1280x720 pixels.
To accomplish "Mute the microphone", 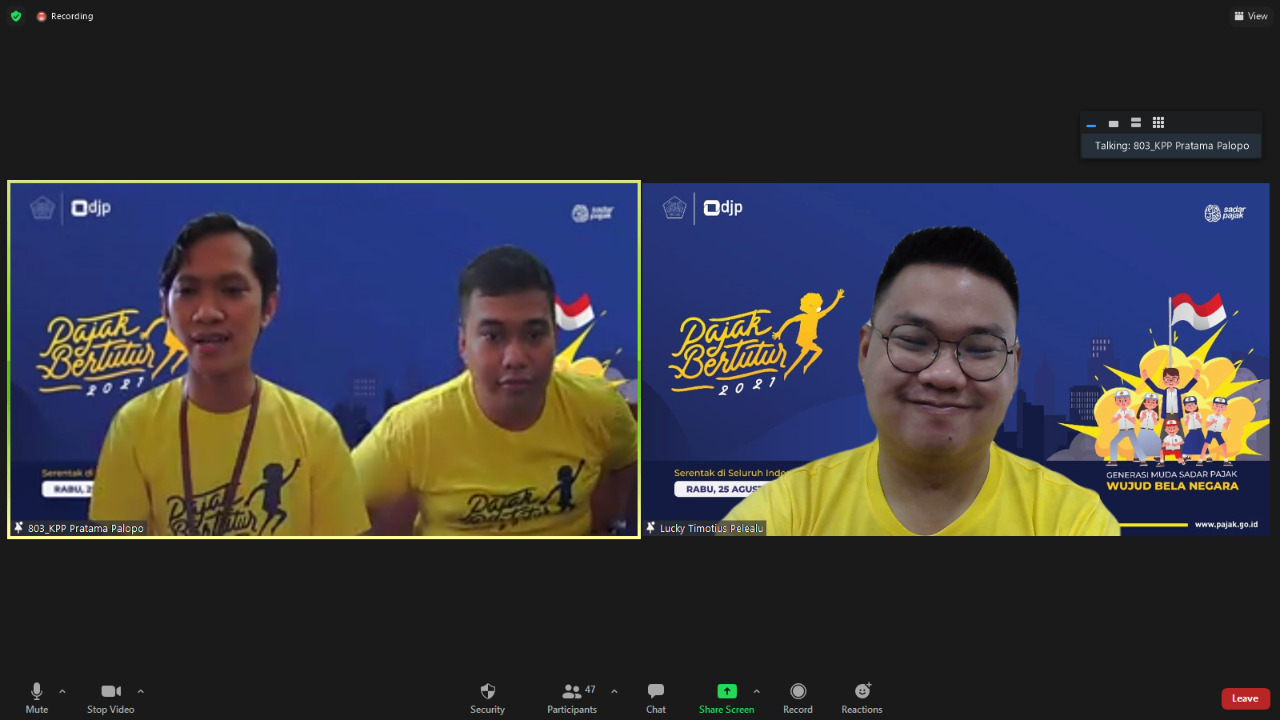I will pos(37,697).
